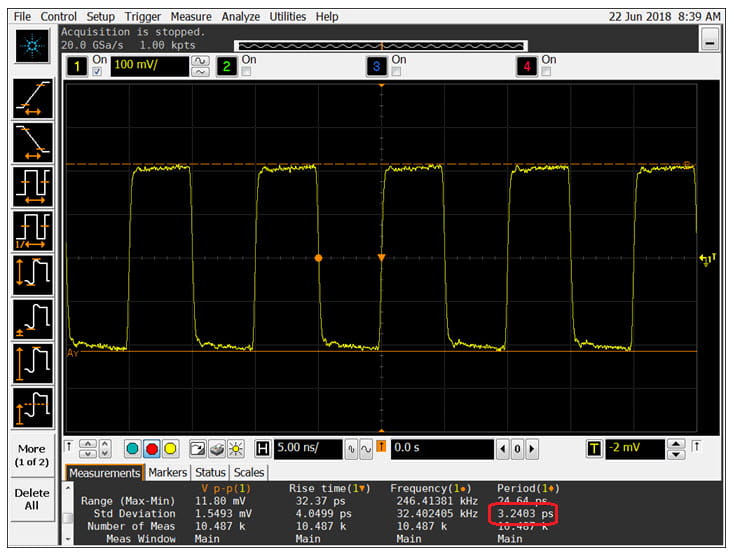Enable the channel 2 On checkbox
This screenshot has width=734, height=556.
point(246,72)
